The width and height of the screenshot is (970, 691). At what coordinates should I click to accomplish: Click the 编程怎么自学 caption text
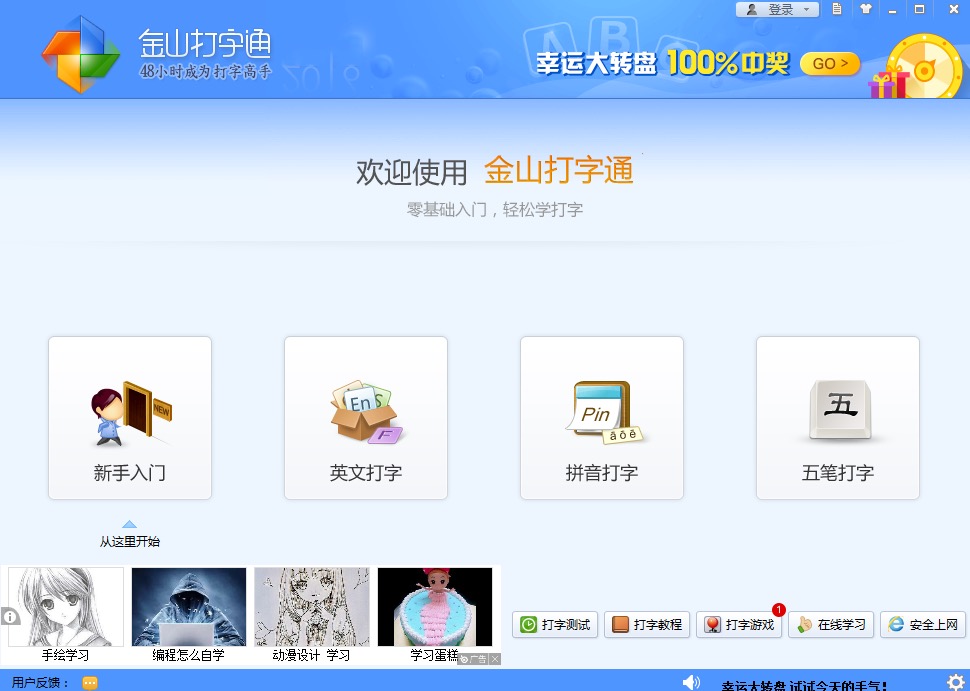click(x=189, y=655)
